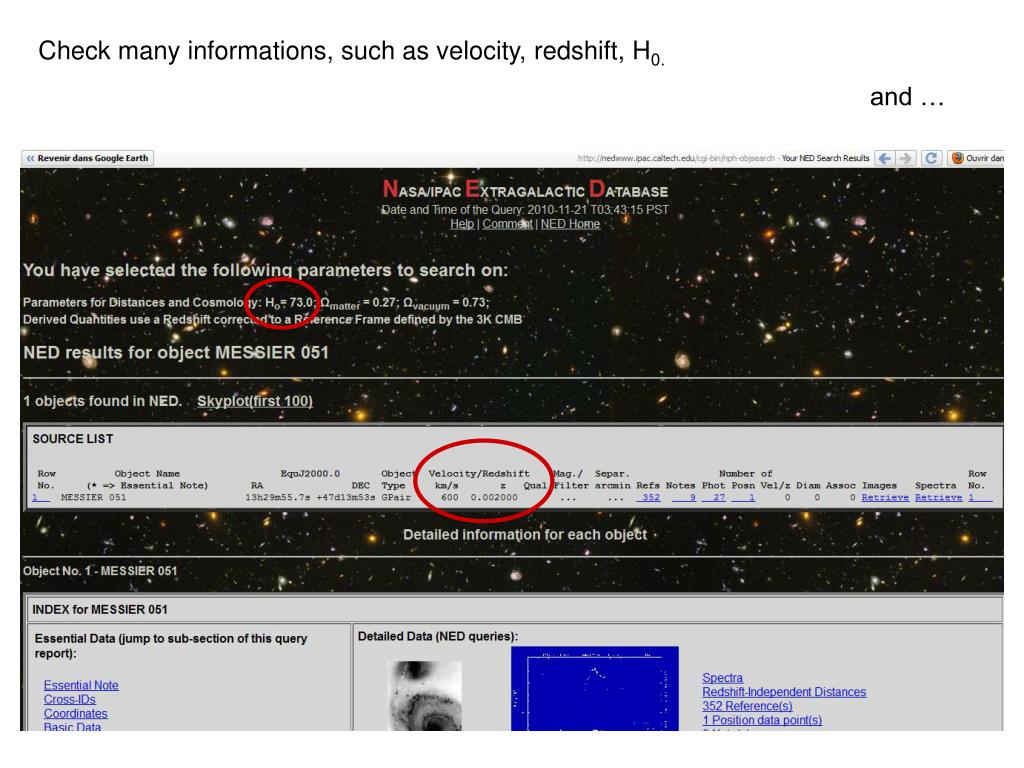
Task: Select the velocity value 600
Action: click(449, 498)
